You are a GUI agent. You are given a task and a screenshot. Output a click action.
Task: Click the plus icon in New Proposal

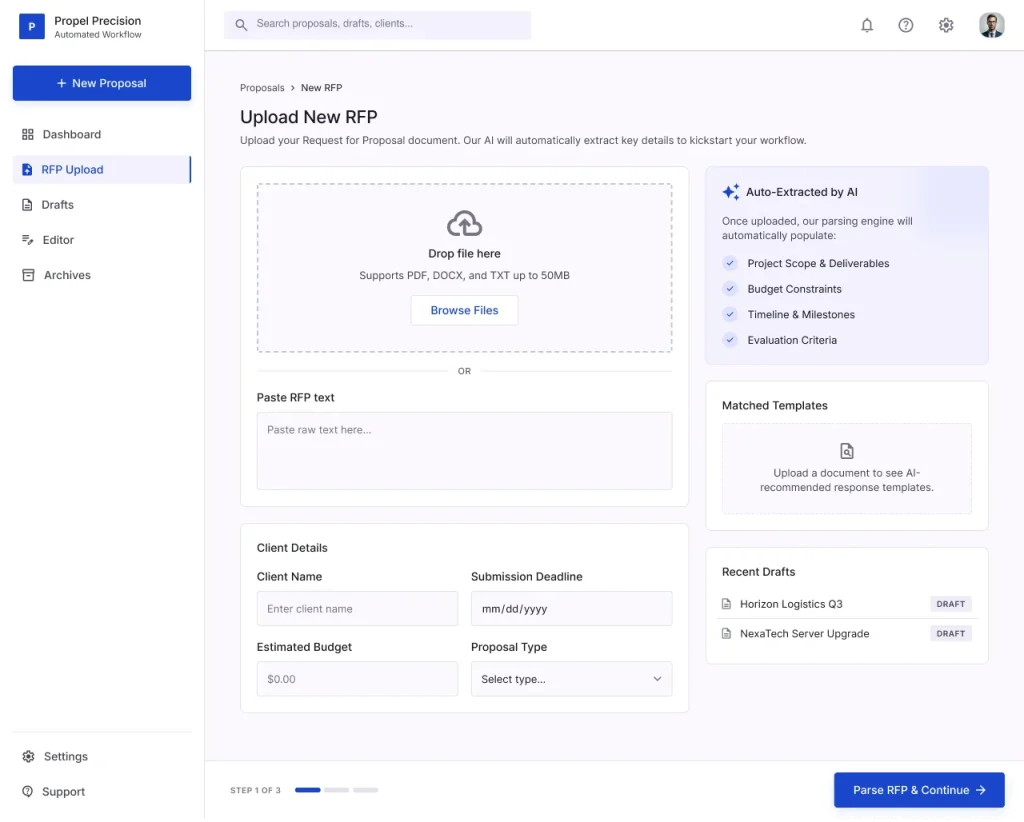pos(61,83)
